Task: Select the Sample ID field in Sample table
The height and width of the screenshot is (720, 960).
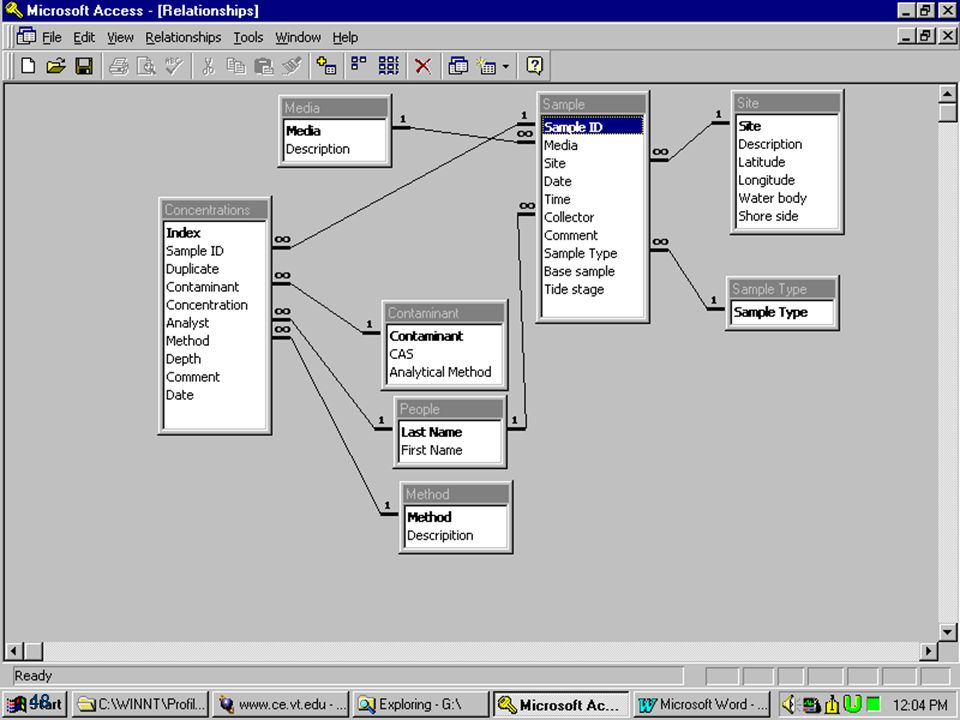Action: click(592, 127)
